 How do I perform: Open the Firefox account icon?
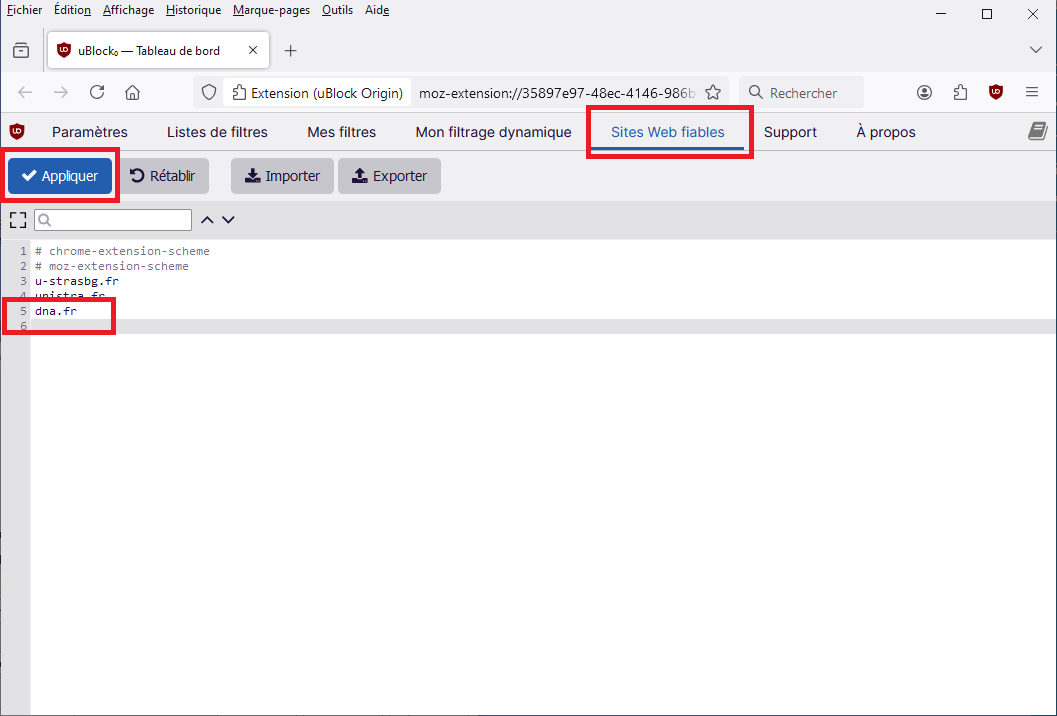[924, 92]
